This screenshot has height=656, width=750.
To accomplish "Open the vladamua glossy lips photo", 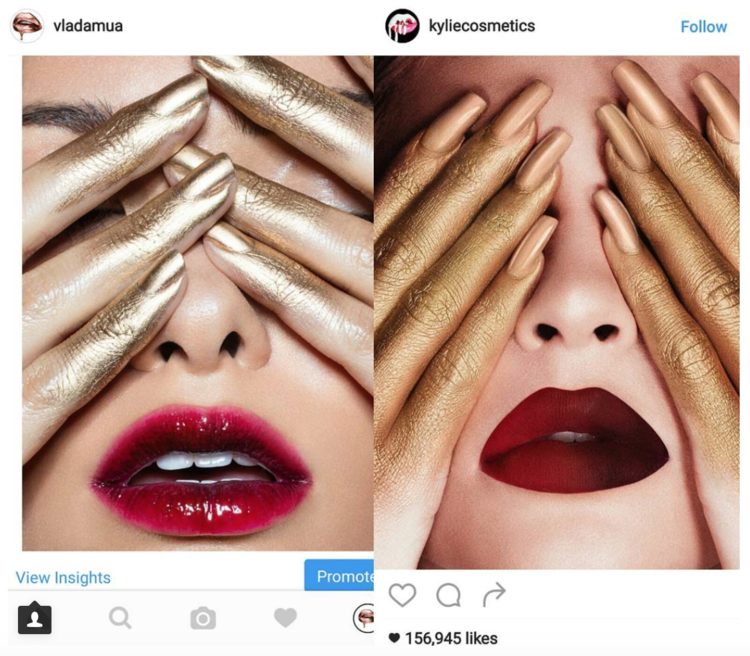I will [x=198, y=303].
